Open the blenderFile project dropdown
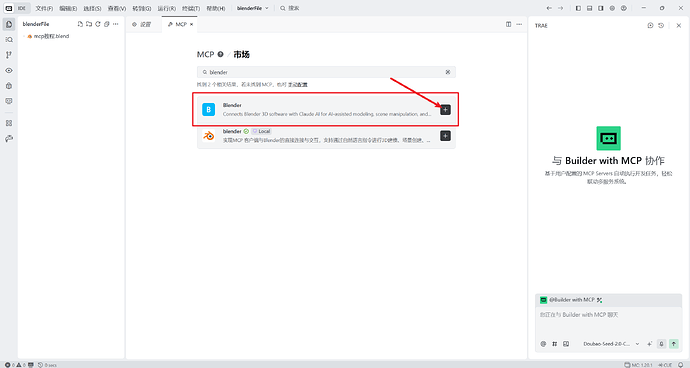The height and width of the screenshot is (368, 690). (x=253, y=8)
